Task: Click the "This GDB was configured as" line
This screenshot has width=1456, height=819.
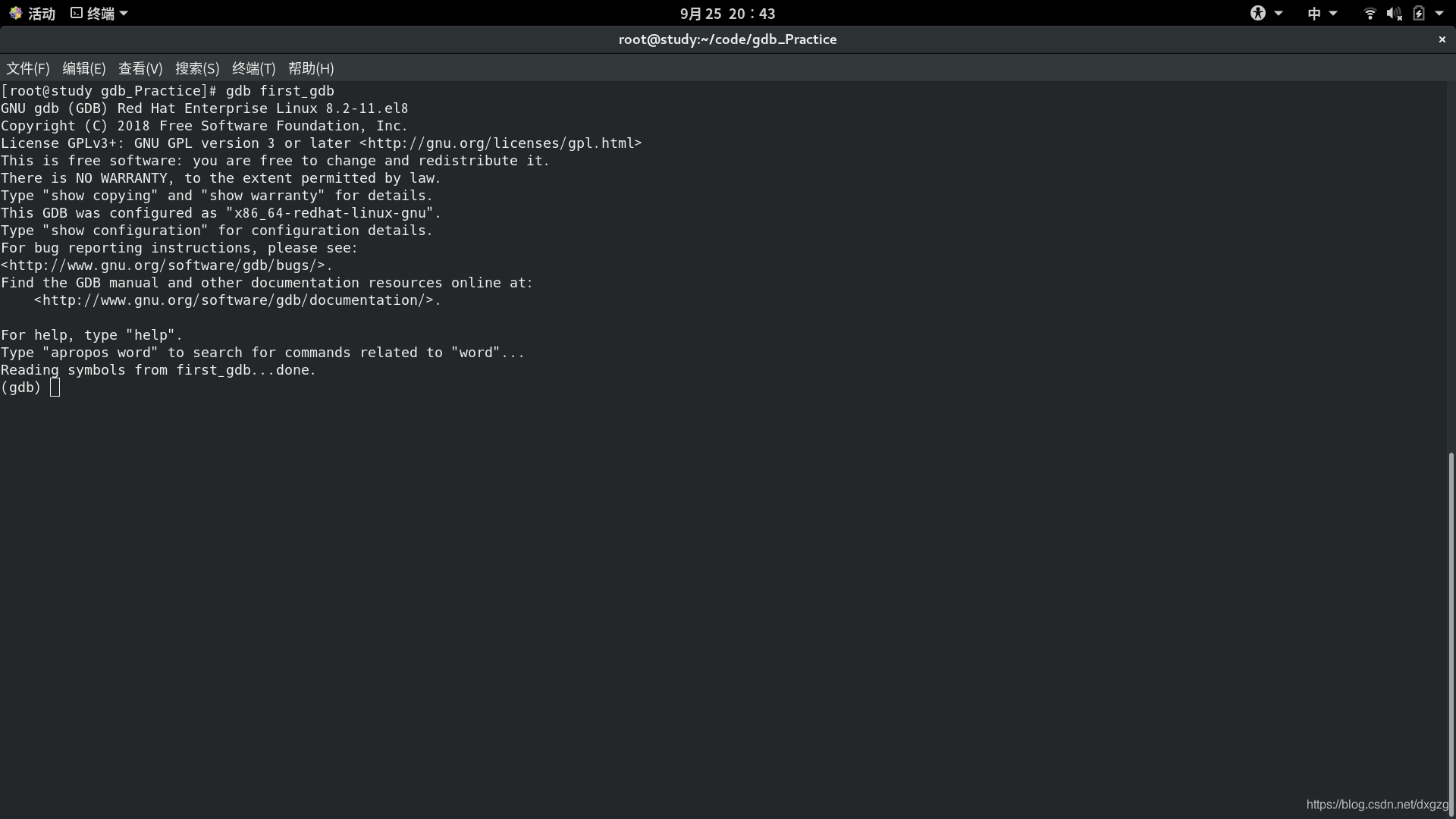Action: [221, 213]
